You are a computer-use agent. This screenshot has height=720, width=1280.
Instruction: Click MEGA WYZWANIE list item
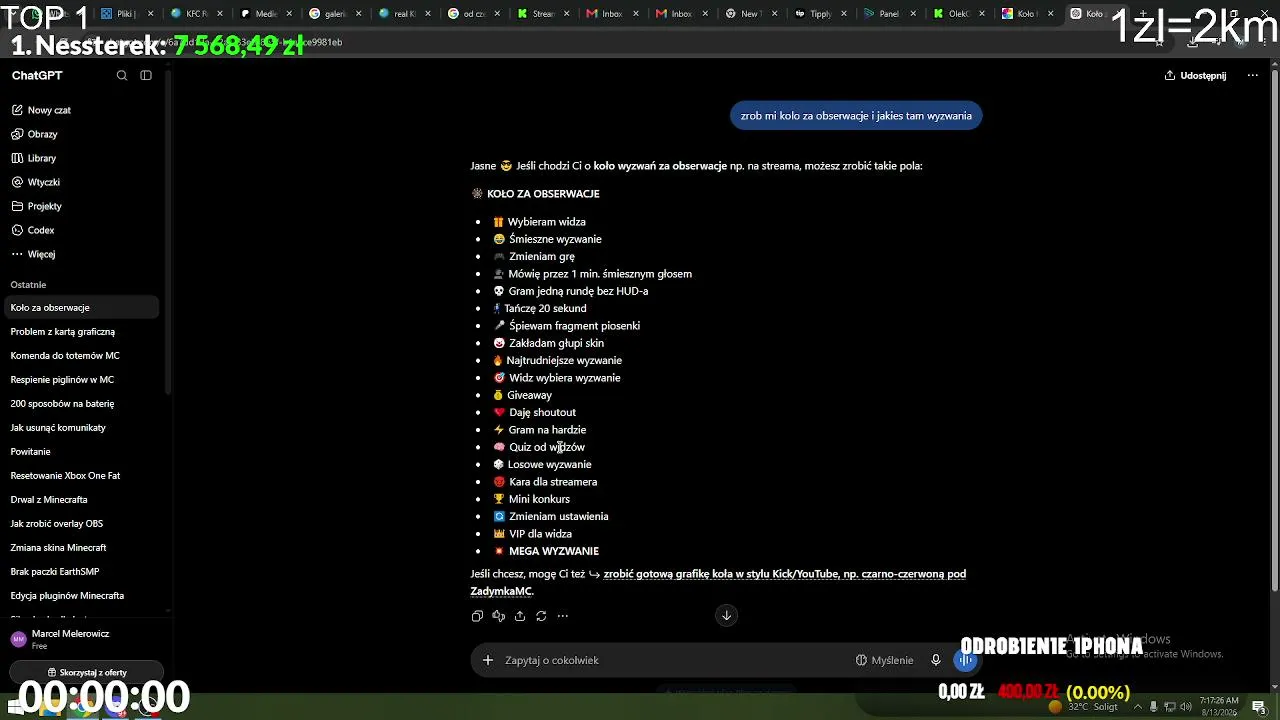(x=554, y=551)
